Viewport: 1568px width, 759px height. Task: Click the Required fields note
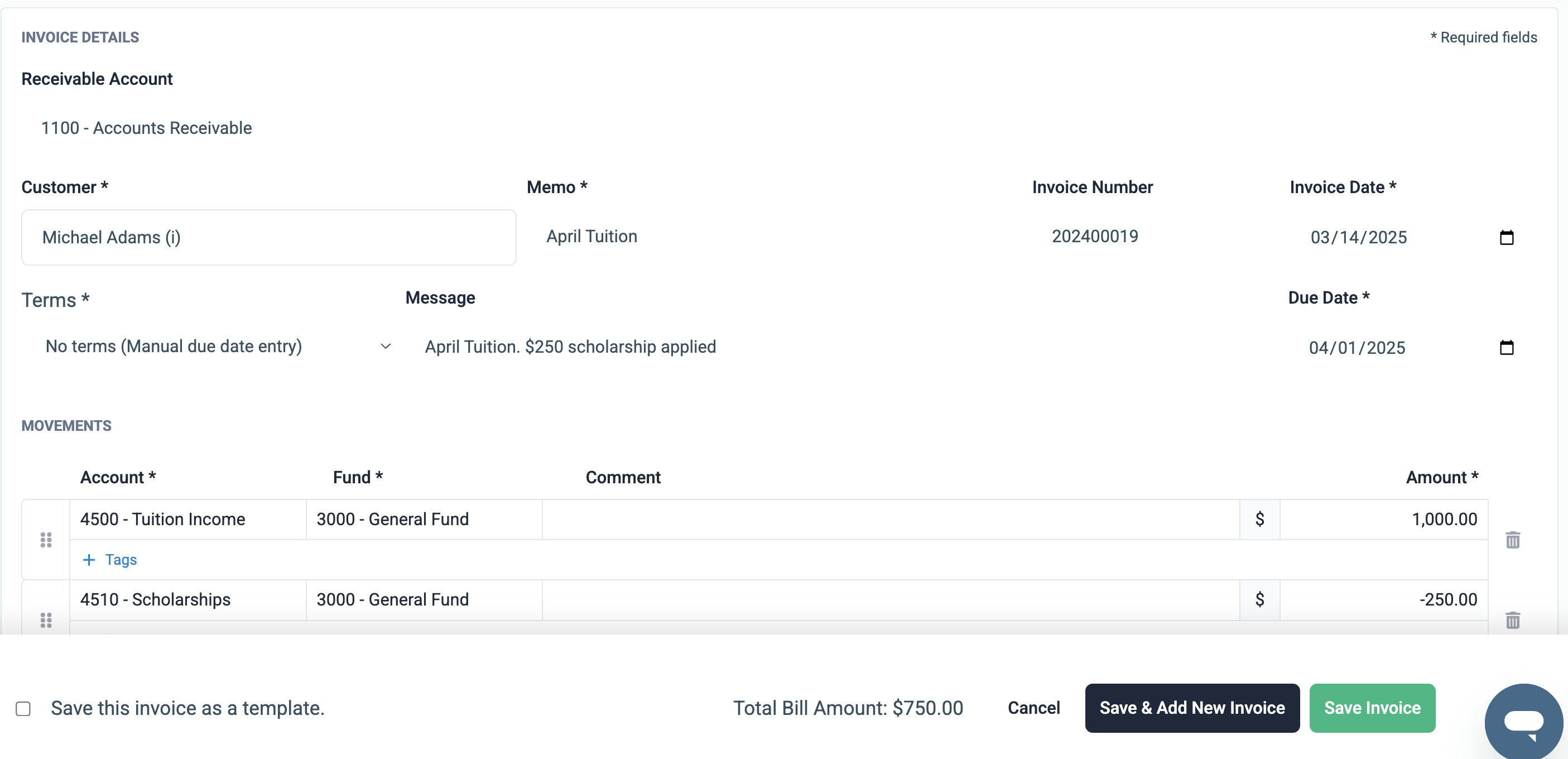[x=1483, y=37]
